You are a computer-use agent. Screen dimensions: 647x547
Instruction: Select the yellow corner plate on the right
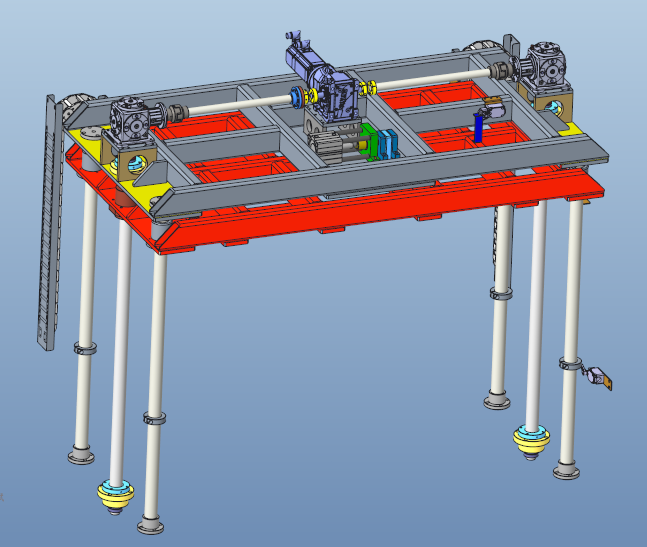point(570,127)
